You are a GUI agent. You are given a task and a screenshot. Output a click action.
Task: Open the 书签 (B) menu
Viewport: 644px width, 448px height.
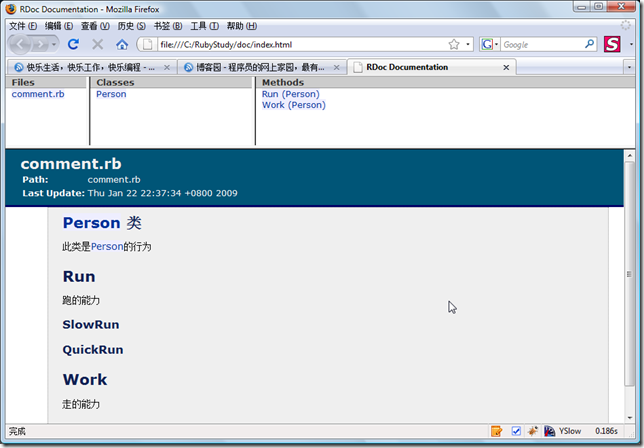[x=168, y=26]
